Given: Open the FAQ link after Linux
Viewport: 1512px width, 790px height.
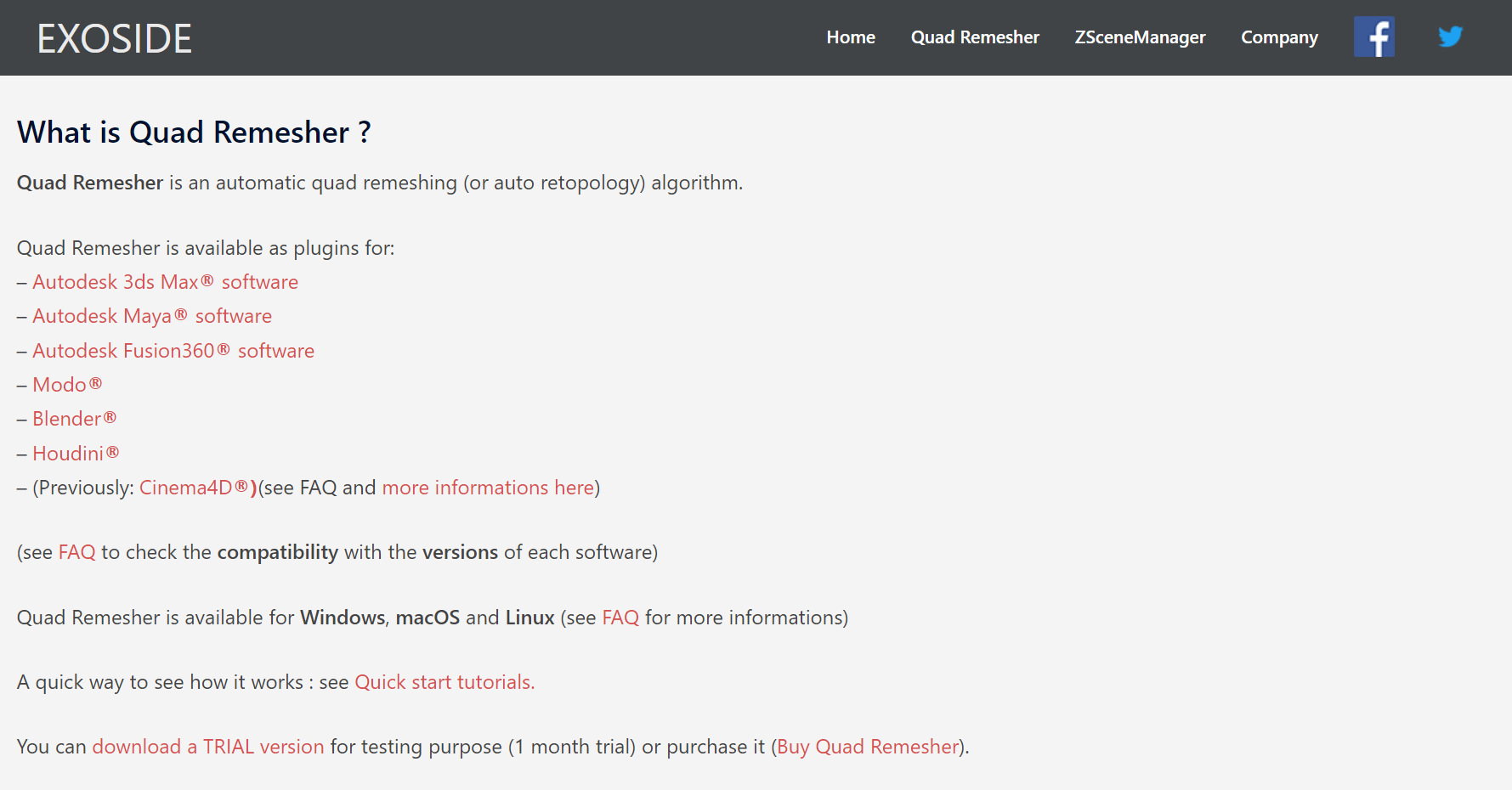Looking at the screenshot, I should (x=620, y=618).
